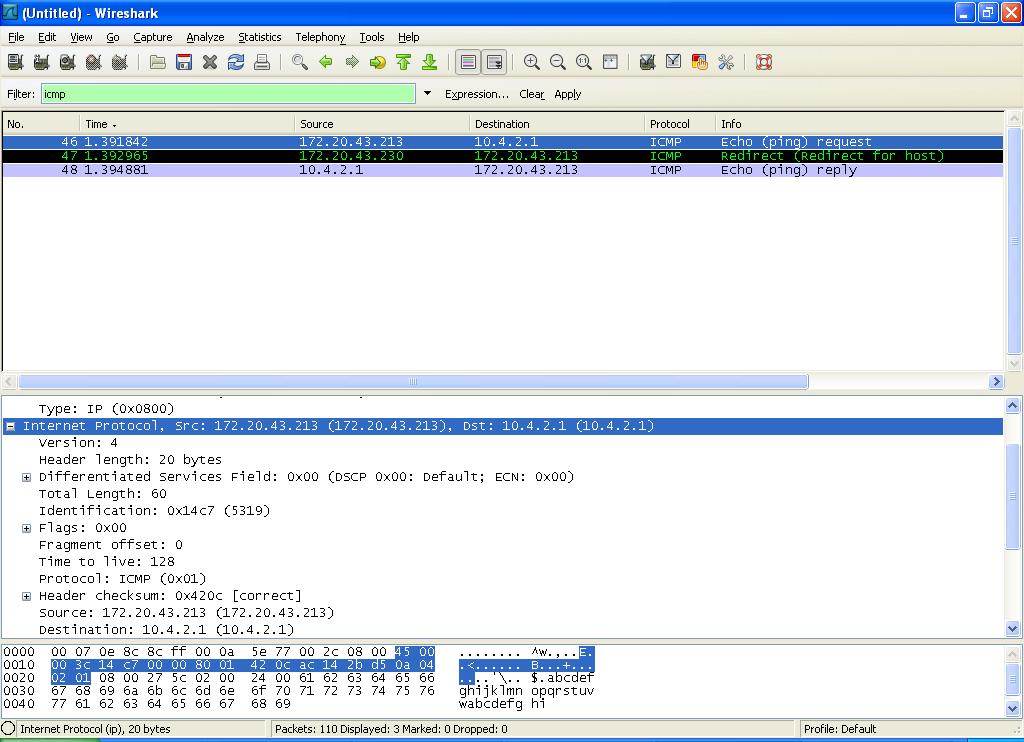Open display filters toolbar icon

[673, 62]
